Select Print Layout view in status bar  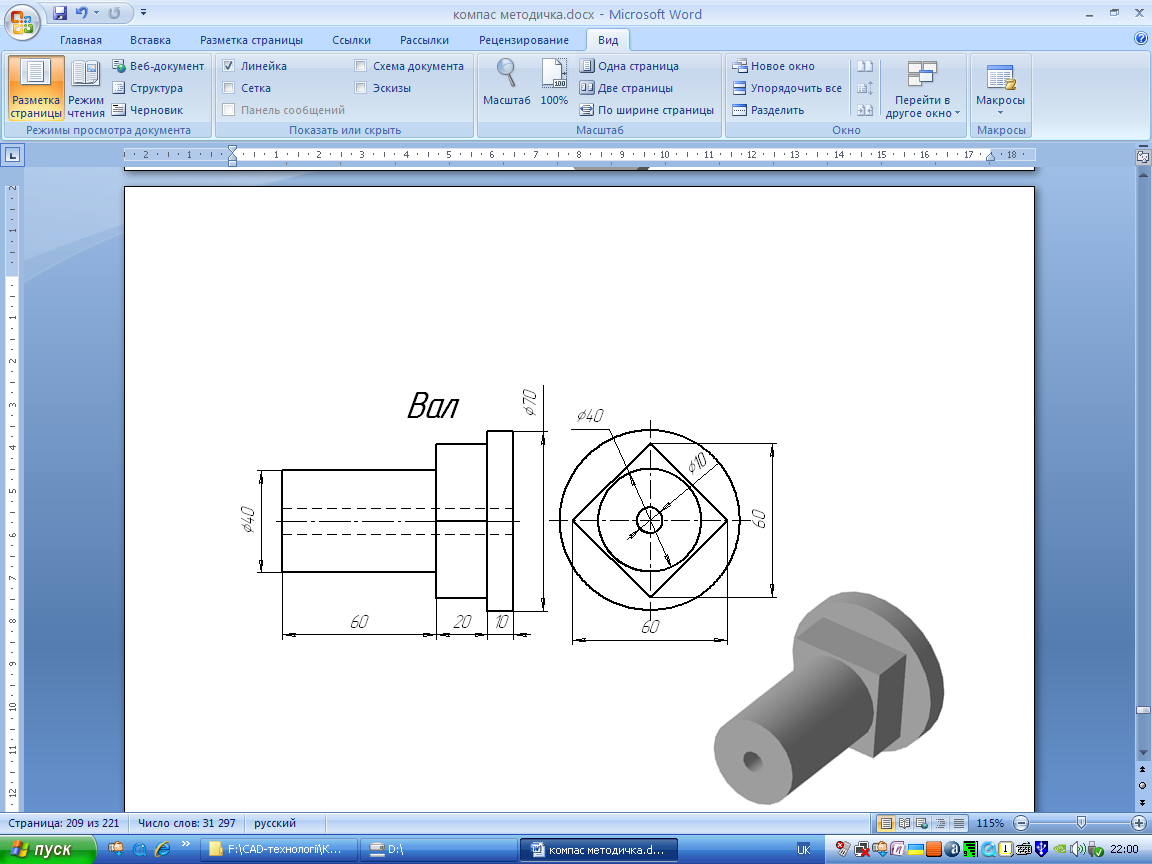click(x=887, y=824)
